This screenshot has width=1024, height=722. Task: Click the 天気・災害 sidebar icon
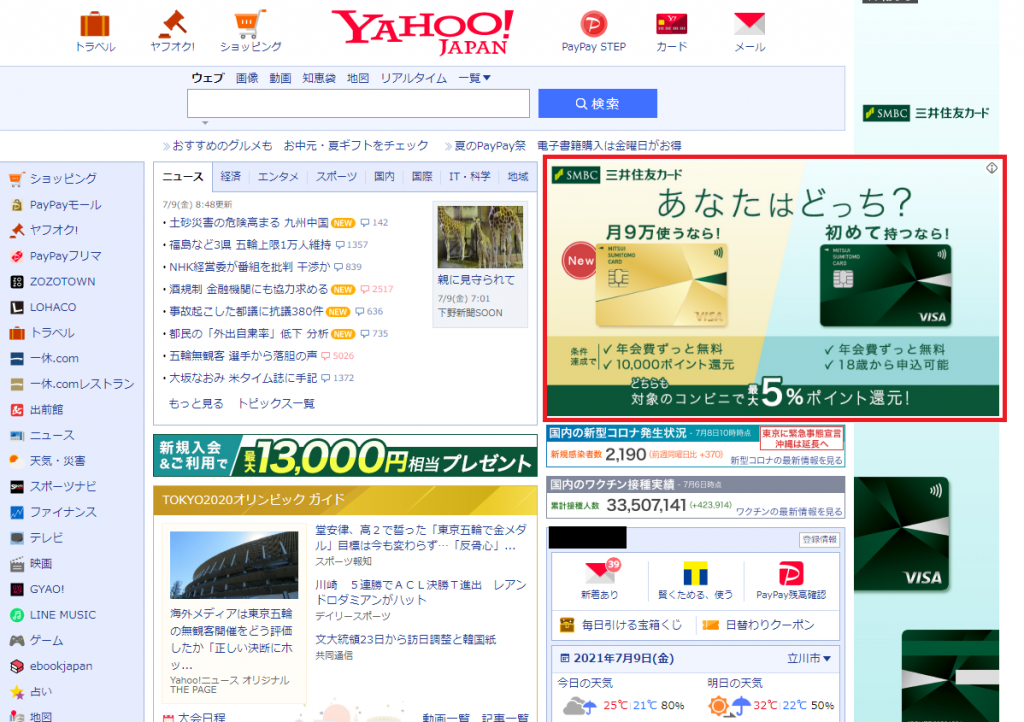17,461
